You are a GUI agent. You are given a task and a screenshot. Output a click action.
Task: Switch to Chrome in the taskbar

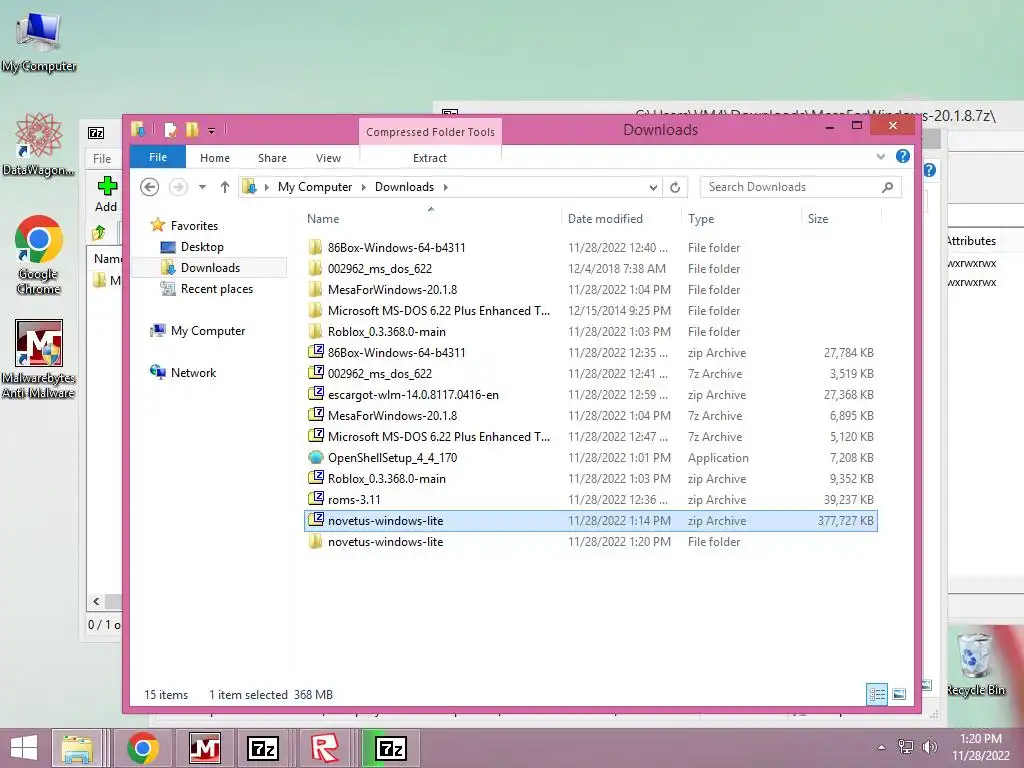(143, 748)
